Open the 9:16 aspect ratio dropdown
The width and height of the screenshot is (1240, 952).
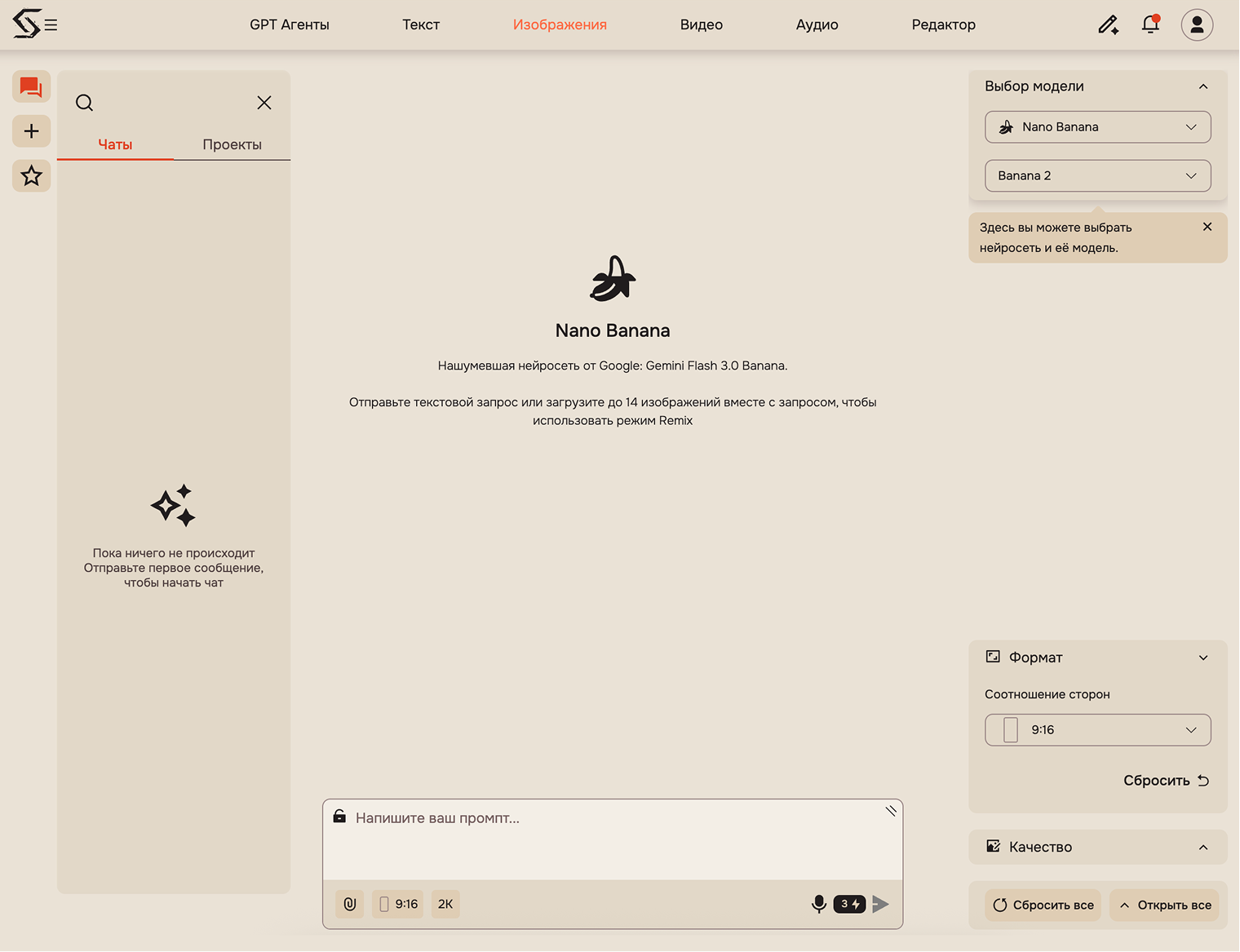pos(1098,730)
